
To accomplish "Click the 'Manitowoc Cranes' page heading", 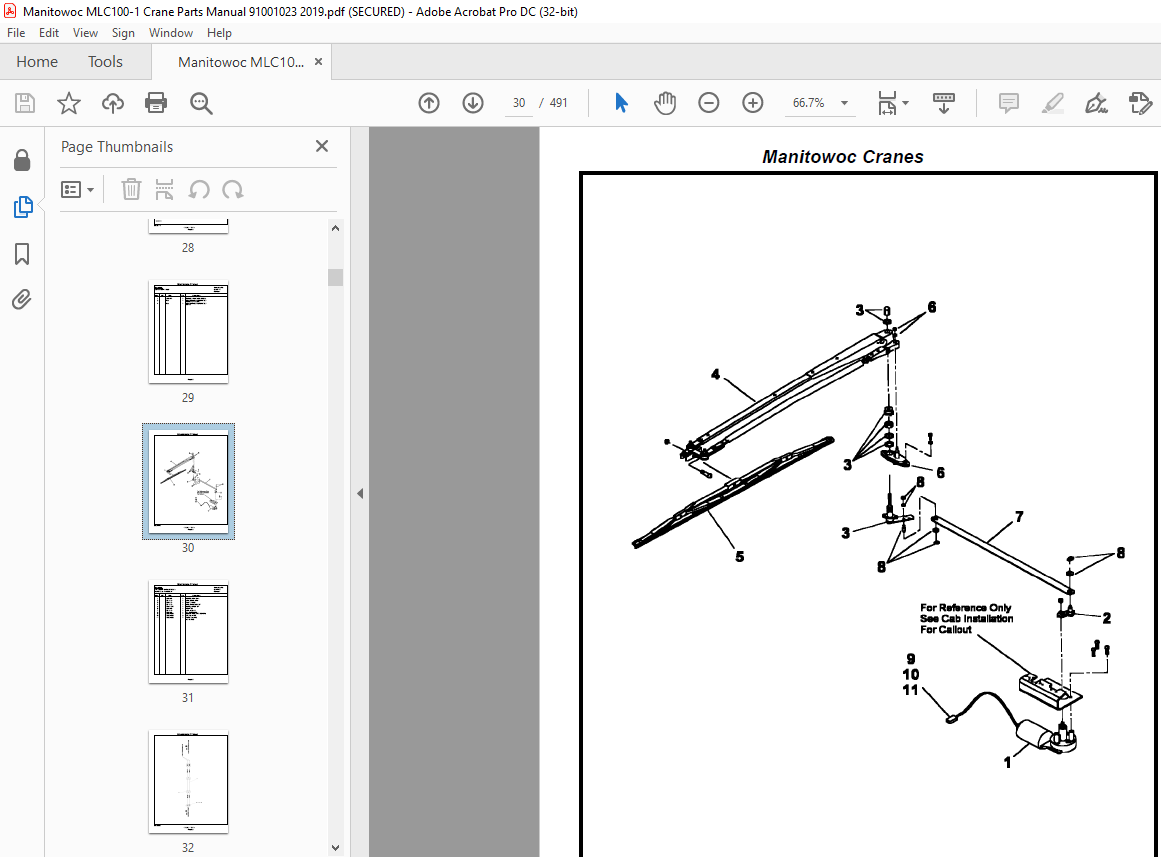I will [843, 157].
